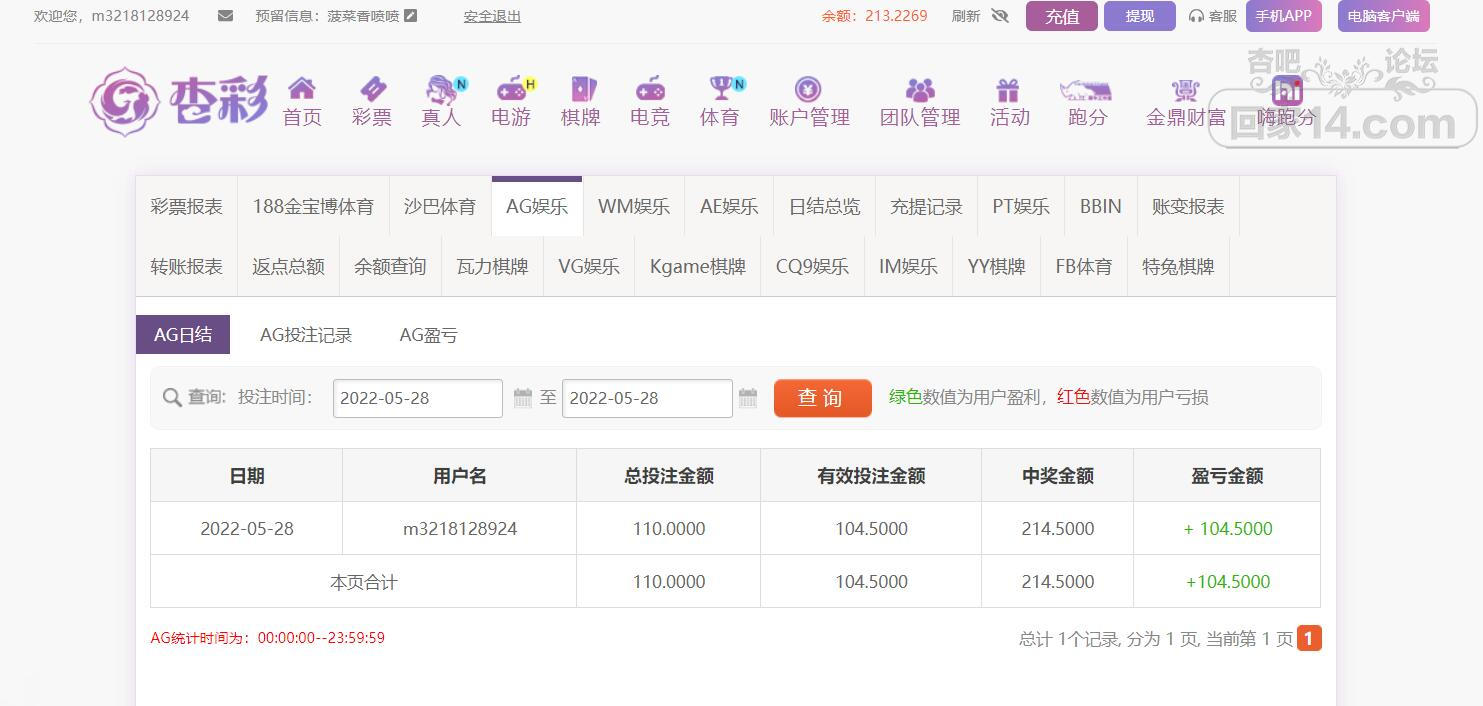The height and width of the screenshot is (706, 1483).
Task: Switch to the AG盈亏 sub-tab
Action: tap(428, 335)
